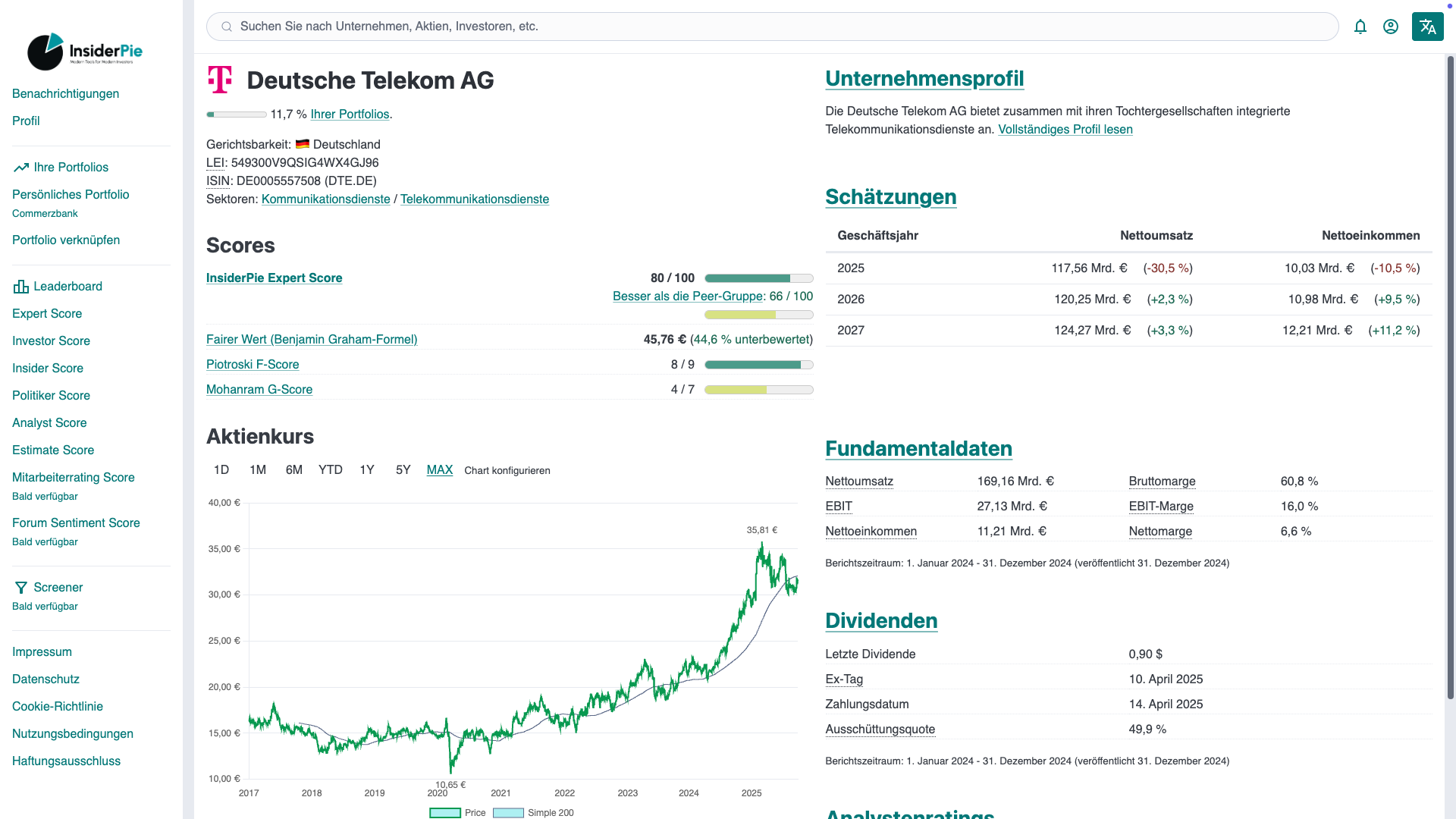This screenshot has height=819, width=1456.
Task: Click the trending arrow portfolio icon
Action: point(21,168)
